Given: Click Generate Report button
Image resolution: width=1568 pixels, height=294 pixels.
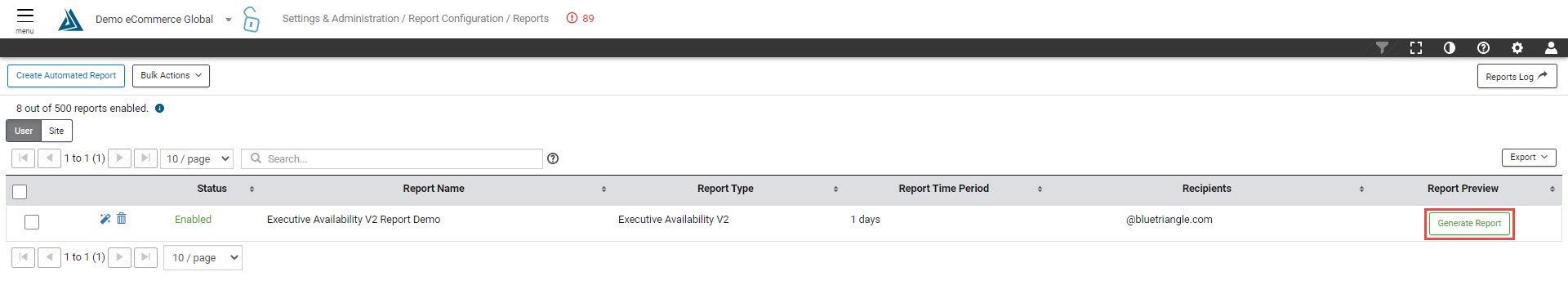Looking at the screenshot, I should [1469, 224].
